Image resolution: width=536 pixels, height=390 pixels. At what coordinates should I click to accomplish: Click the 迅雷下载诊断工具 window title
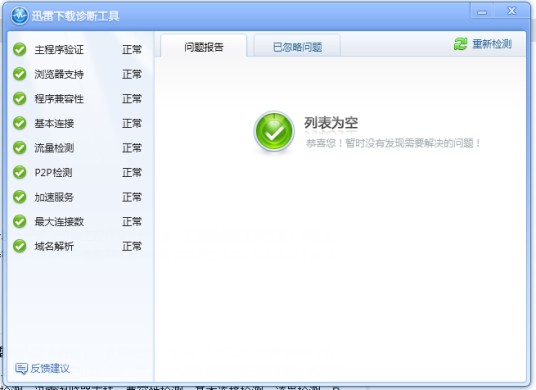click(x=76, y=16)
